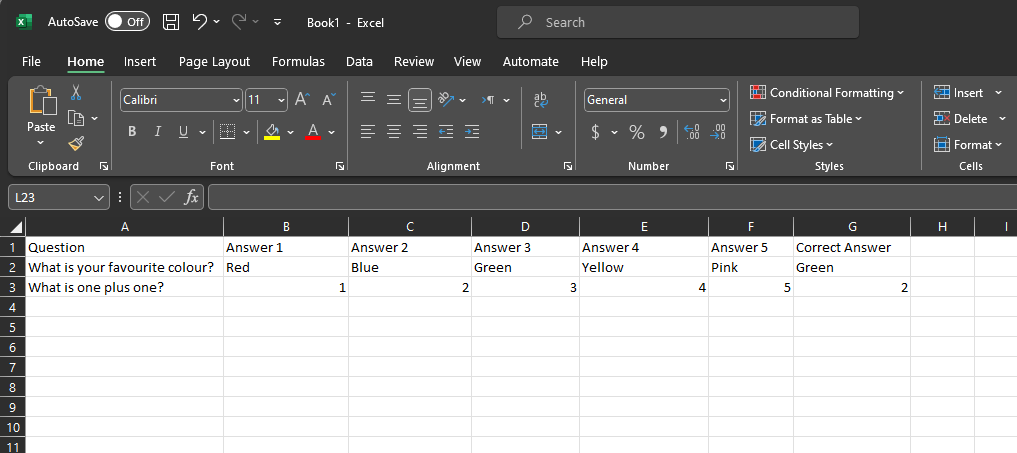Screen dimensions: 1017x453
Task: Apply red Font Color A icon
Action: click(313, 132)
